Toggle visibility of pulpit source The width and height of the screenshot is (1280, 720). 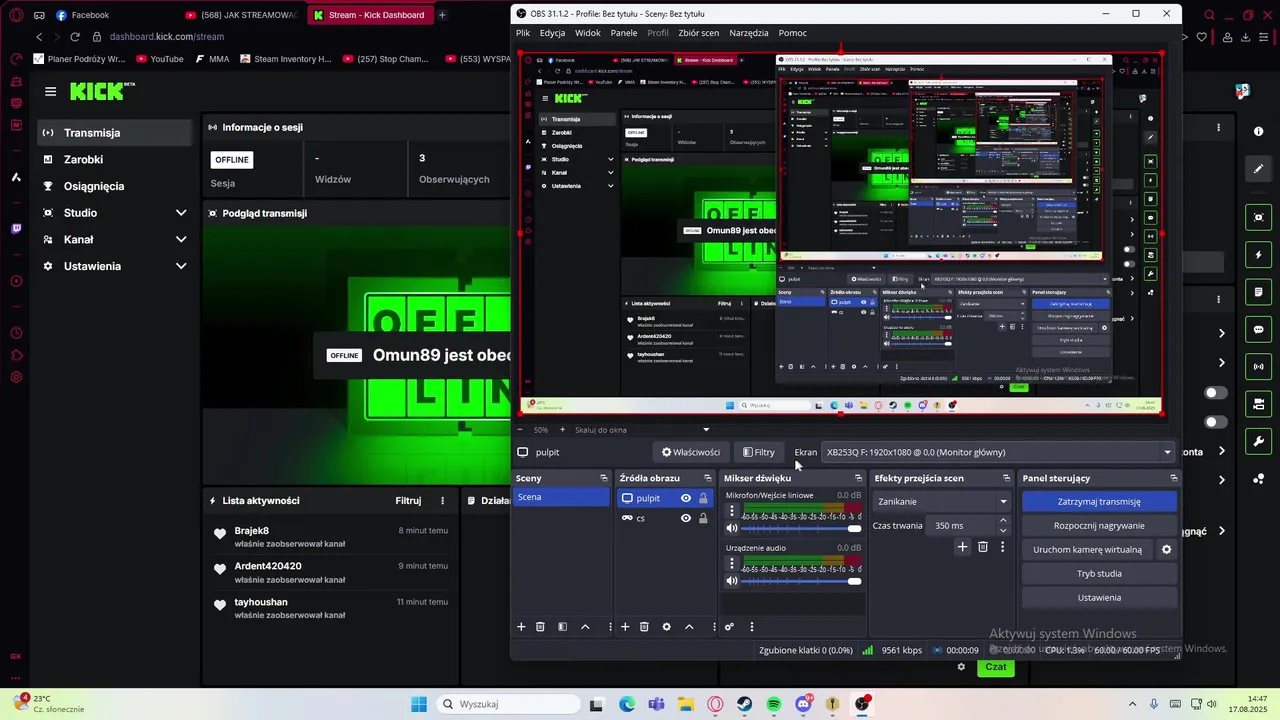(x=686, y=498)
